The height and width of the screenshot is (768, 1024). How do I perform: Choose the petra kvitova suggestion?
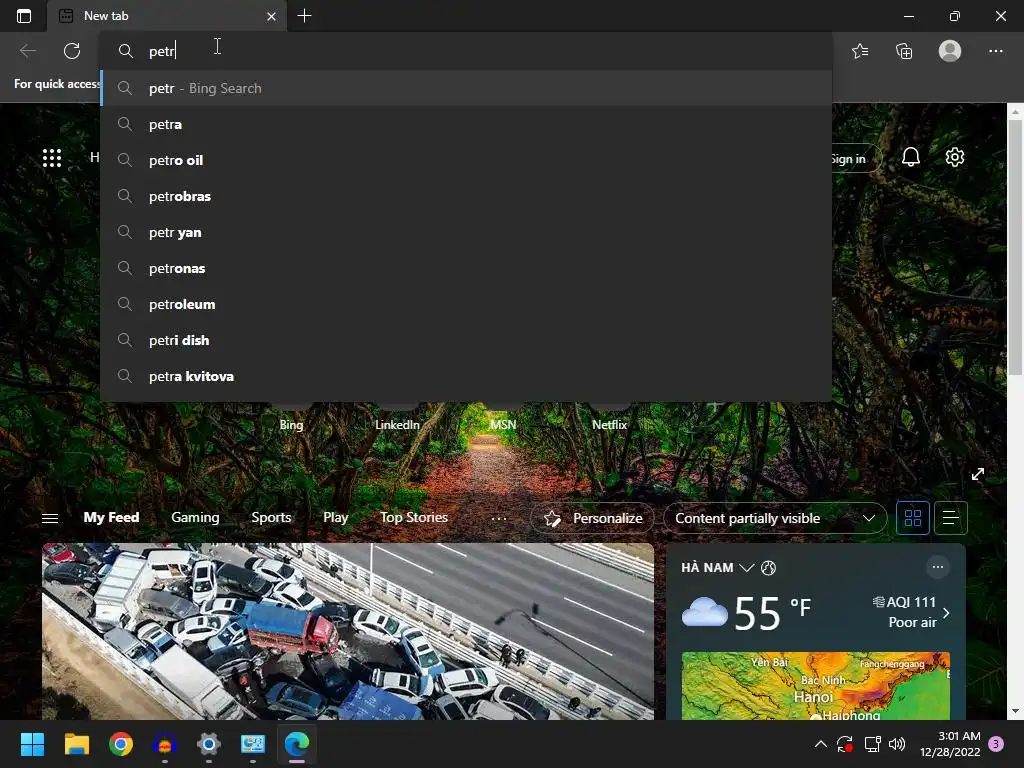click(466, 376)
